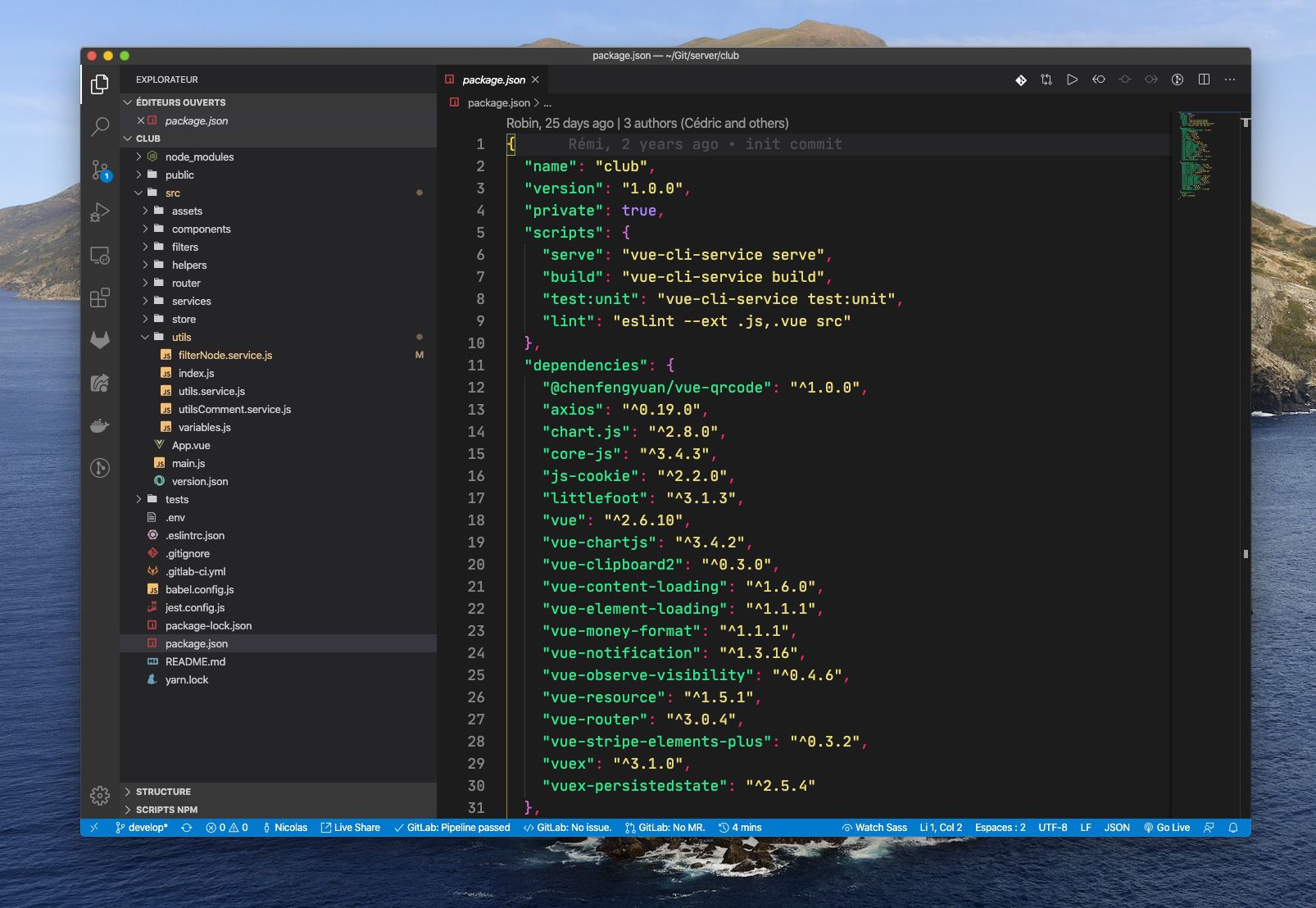Open the Search view in the activity bar
The image size is (1316, 908).
tap(100, 125)
